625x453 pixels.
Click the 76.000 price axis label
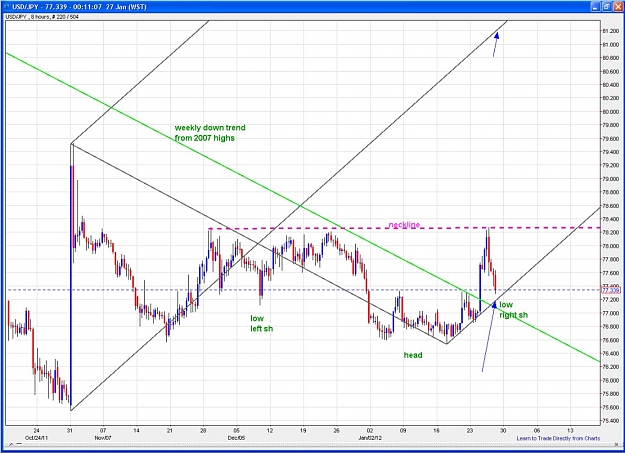pyautogui.click(x=611, y=380)
